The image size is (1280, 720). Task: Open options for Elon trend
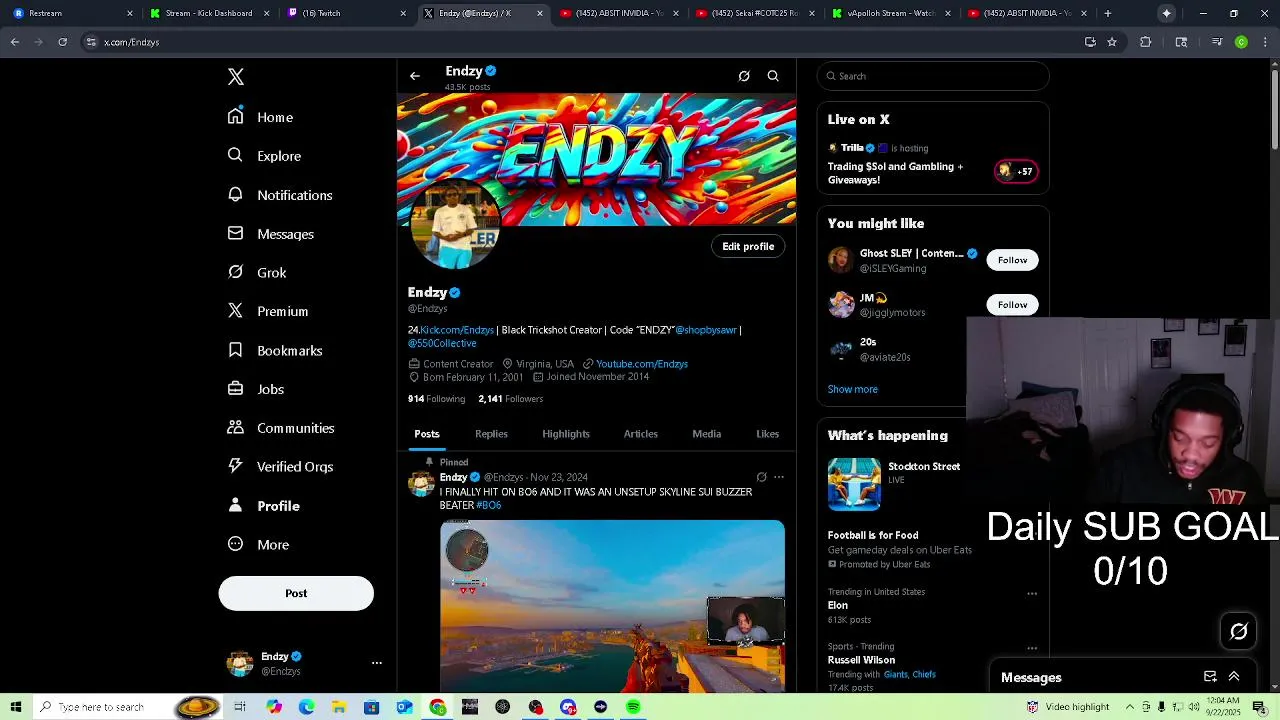(x=1032, y=594)
